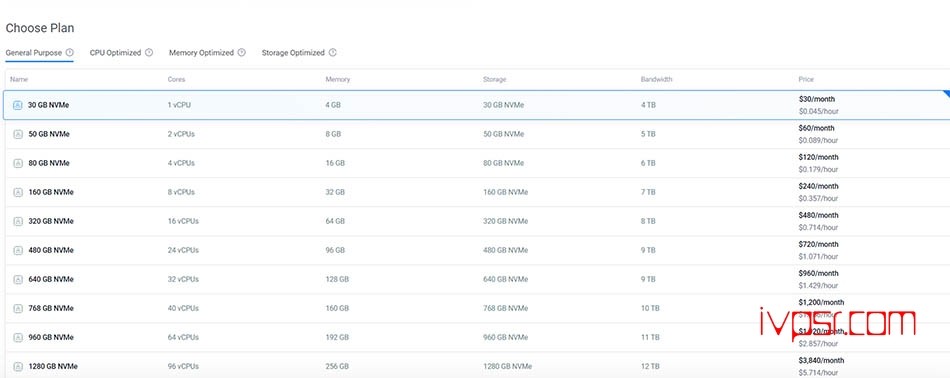The height and width of the screenshot is (378, 950).
Task: Click the info icon beside Storage Optimized
Action: click(332, 53)
